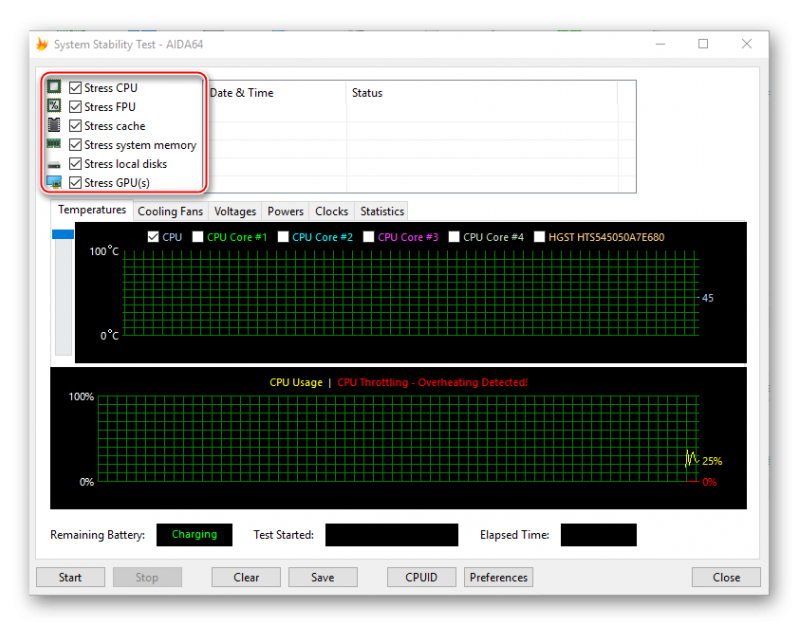Close the window with title bar X
Viewport: 800px width, 626px height.
(x=746, y=44)
